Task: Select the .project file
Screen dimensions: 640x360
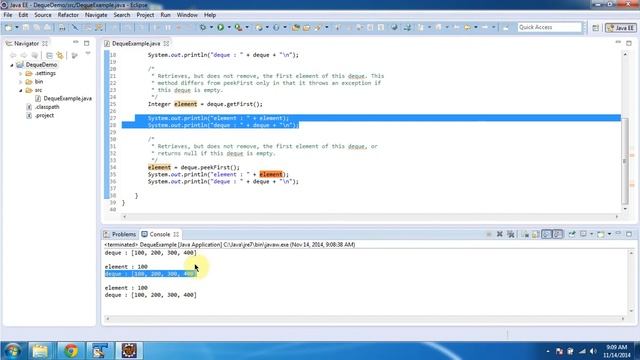Action: coord(44,116)
